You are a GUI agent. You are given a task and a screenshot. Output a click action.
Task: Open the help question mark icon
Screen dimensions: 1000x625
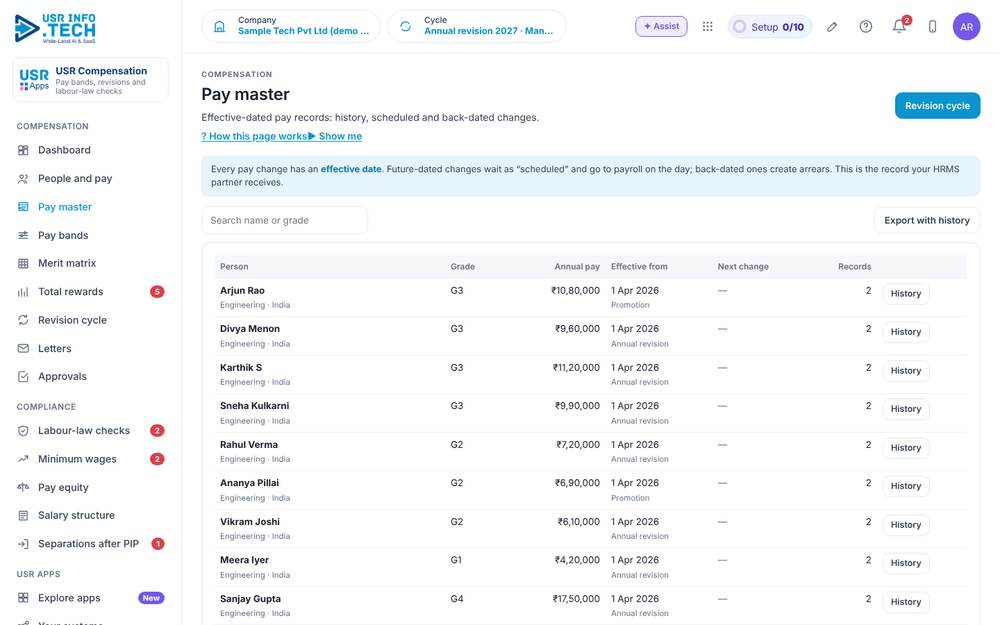pos(865,27)
